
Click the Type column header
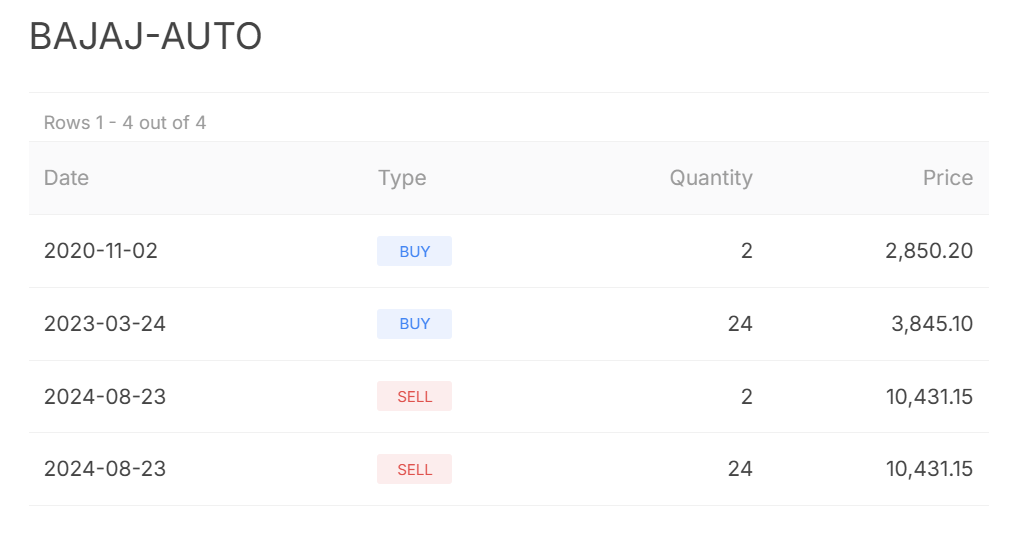(x=402, y=178)
